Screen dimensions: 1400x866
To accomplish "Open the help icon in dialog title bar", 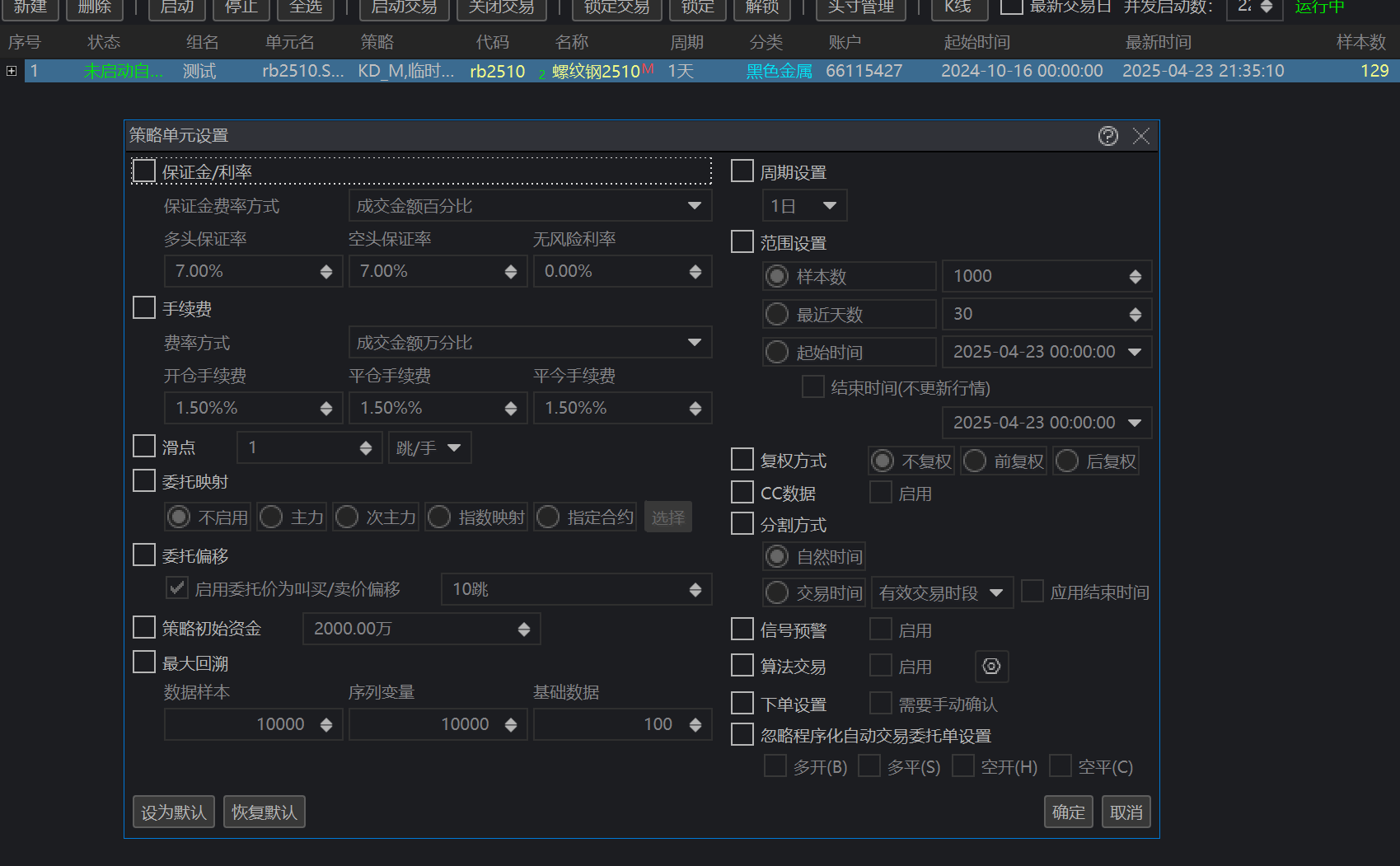I will pyautogui.click(x=1107, y=136).
